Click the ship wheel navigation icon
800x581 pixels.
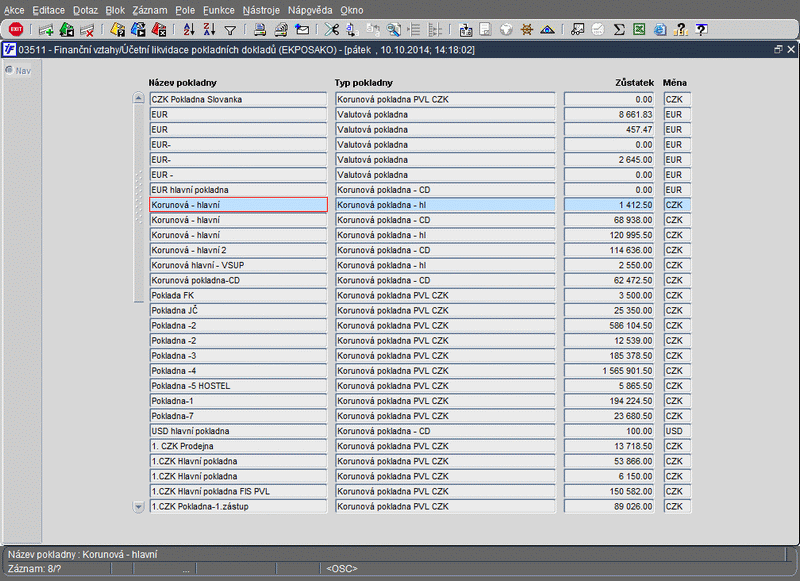pos(527,30)
